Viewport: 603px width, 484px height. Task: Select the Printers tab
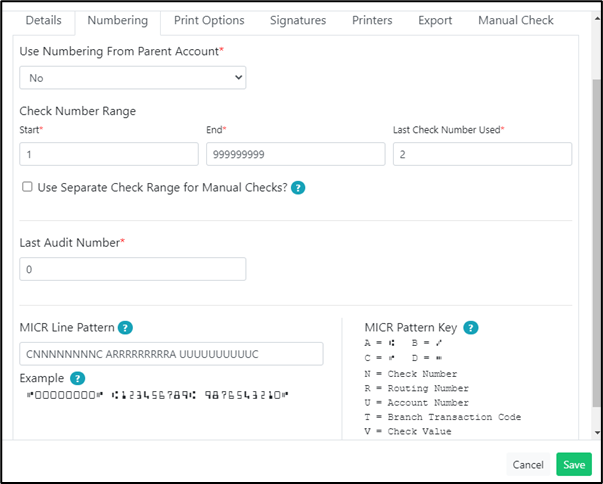tap(372, 20)
